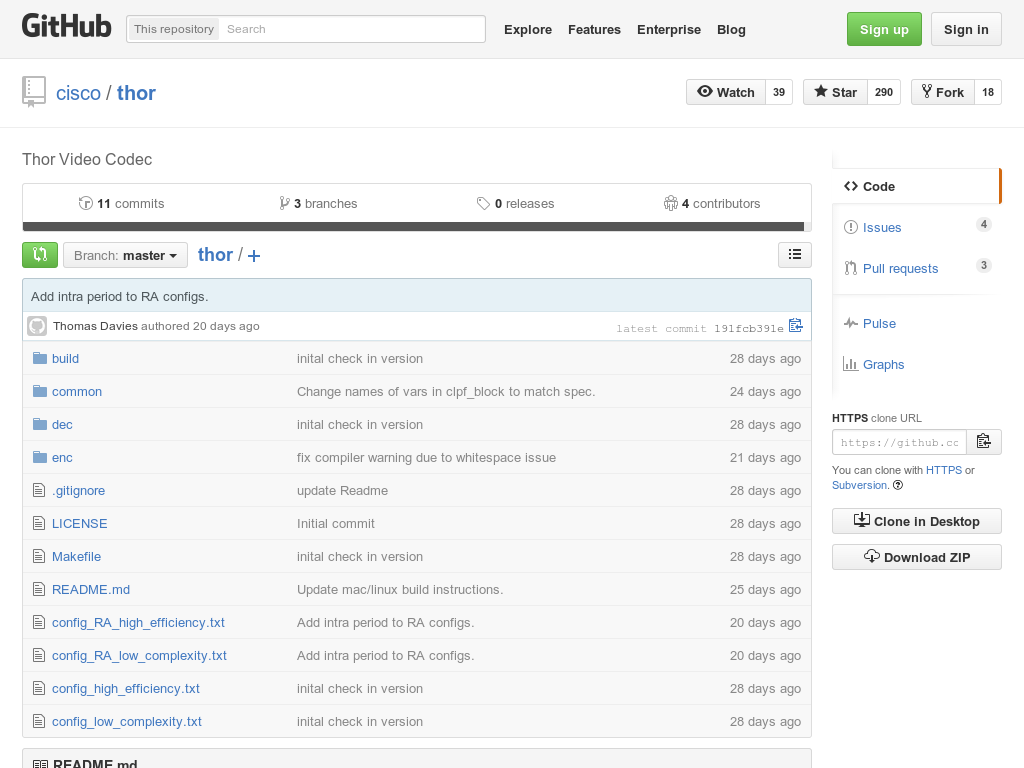The image size is (1024, 768).
Task: Click the language statistics color bar
Action: pos(417,227)
